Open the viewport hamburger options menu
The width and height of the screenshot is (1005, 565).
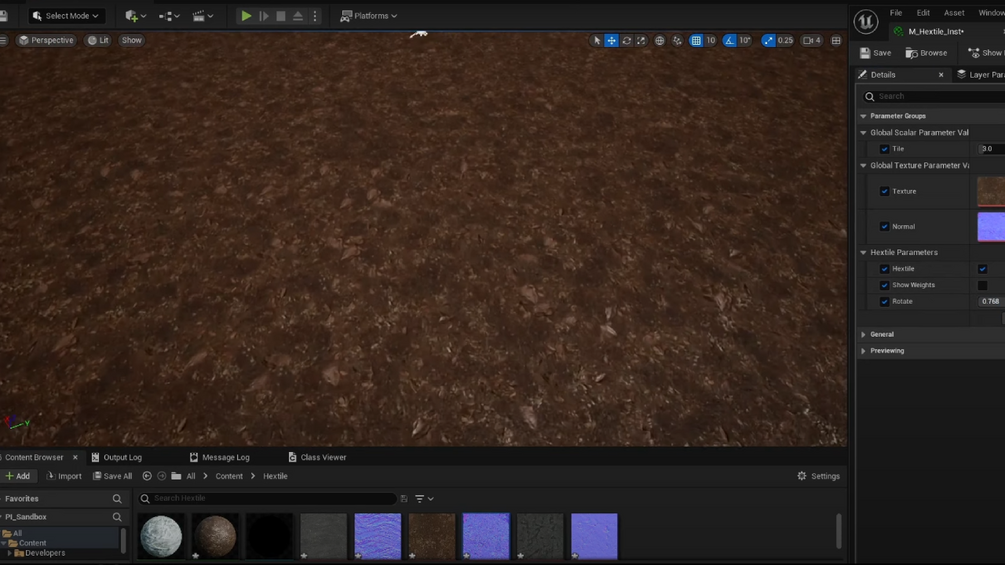tap(3, 40)
